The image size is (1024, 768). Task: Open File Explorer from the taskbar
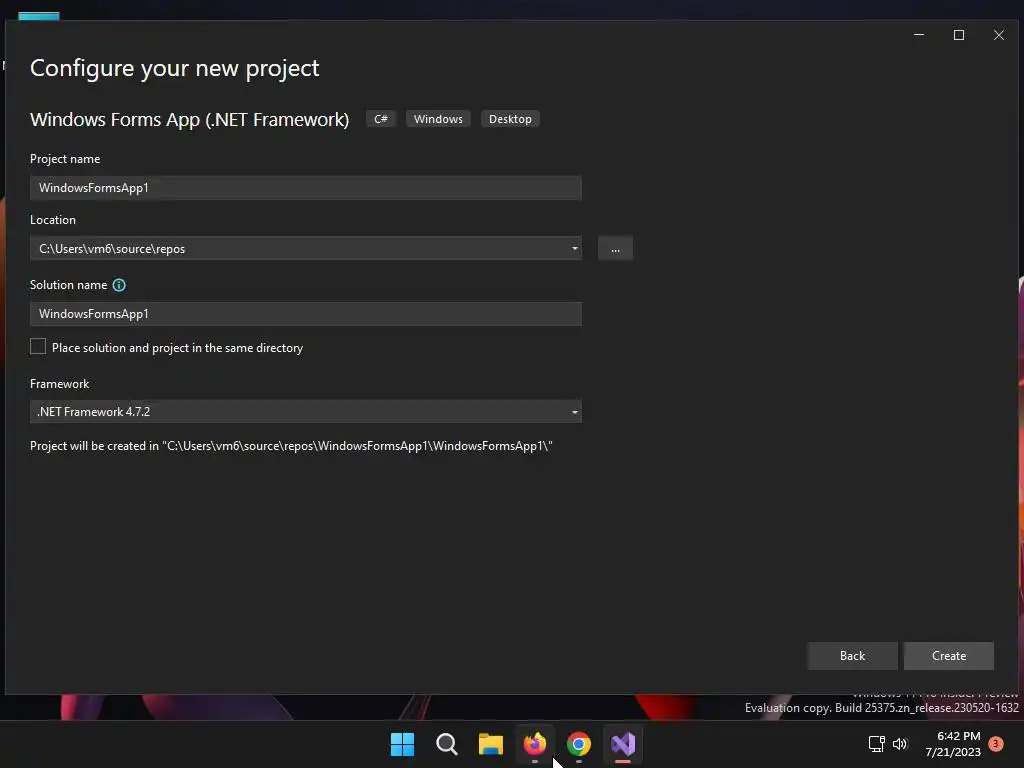point(490,744)
